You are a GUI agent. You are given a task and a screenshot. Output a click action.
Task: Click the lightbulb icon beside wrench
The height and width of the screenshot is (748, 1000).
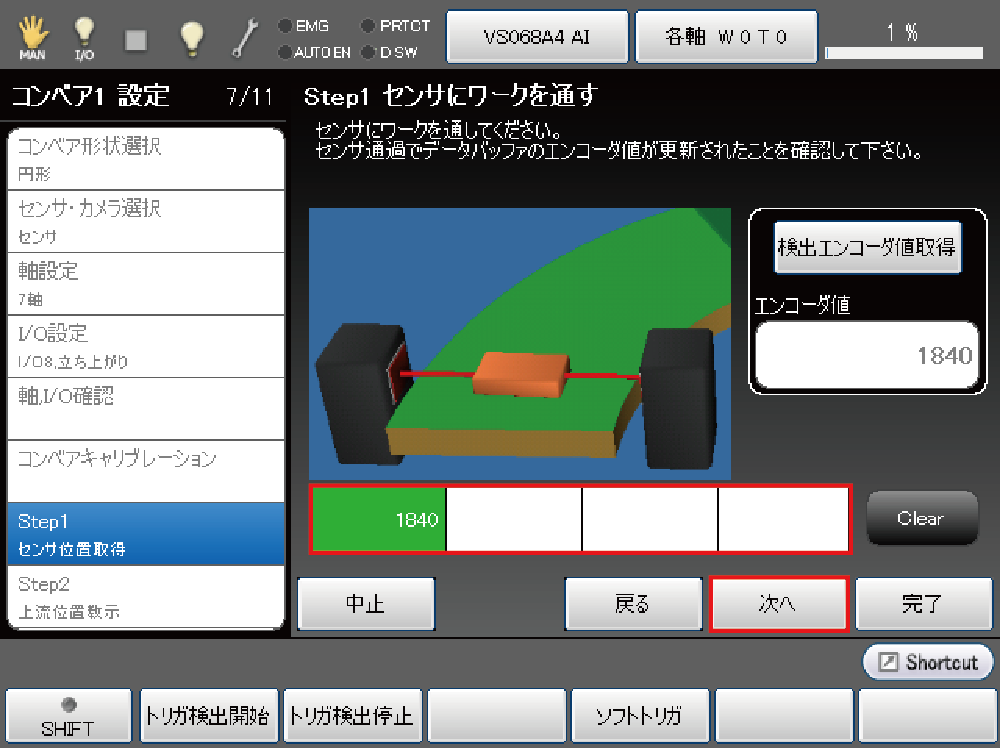(191, 37)
